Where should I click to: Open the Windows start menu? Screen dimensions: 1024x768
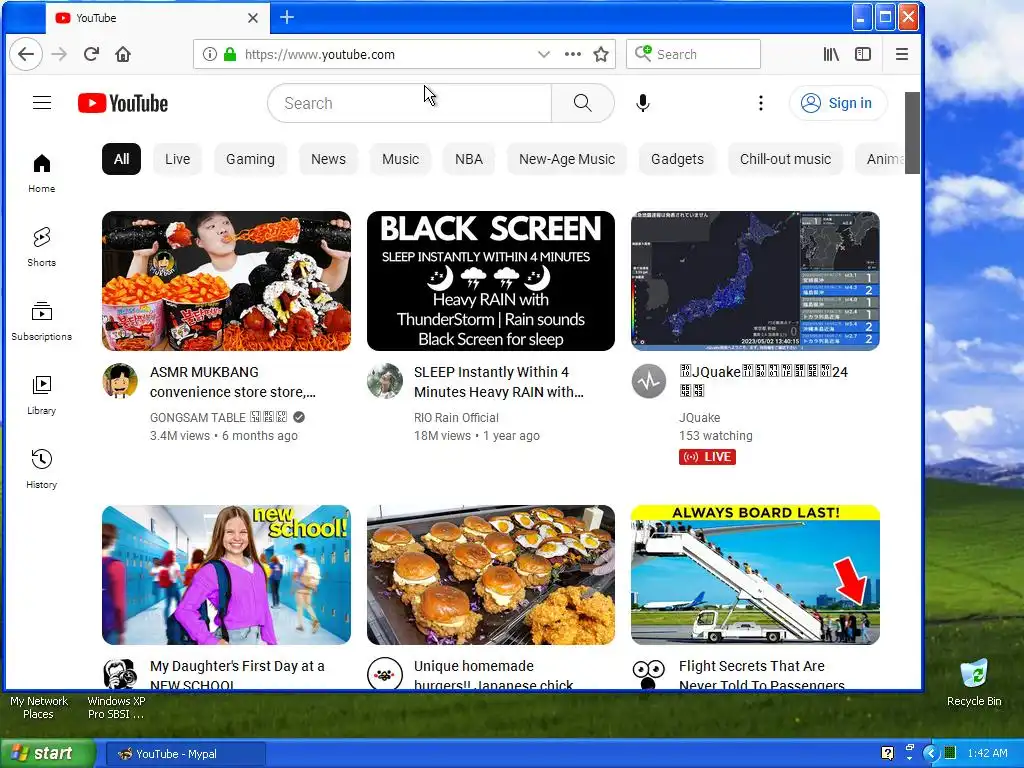[x=47, y=754]
